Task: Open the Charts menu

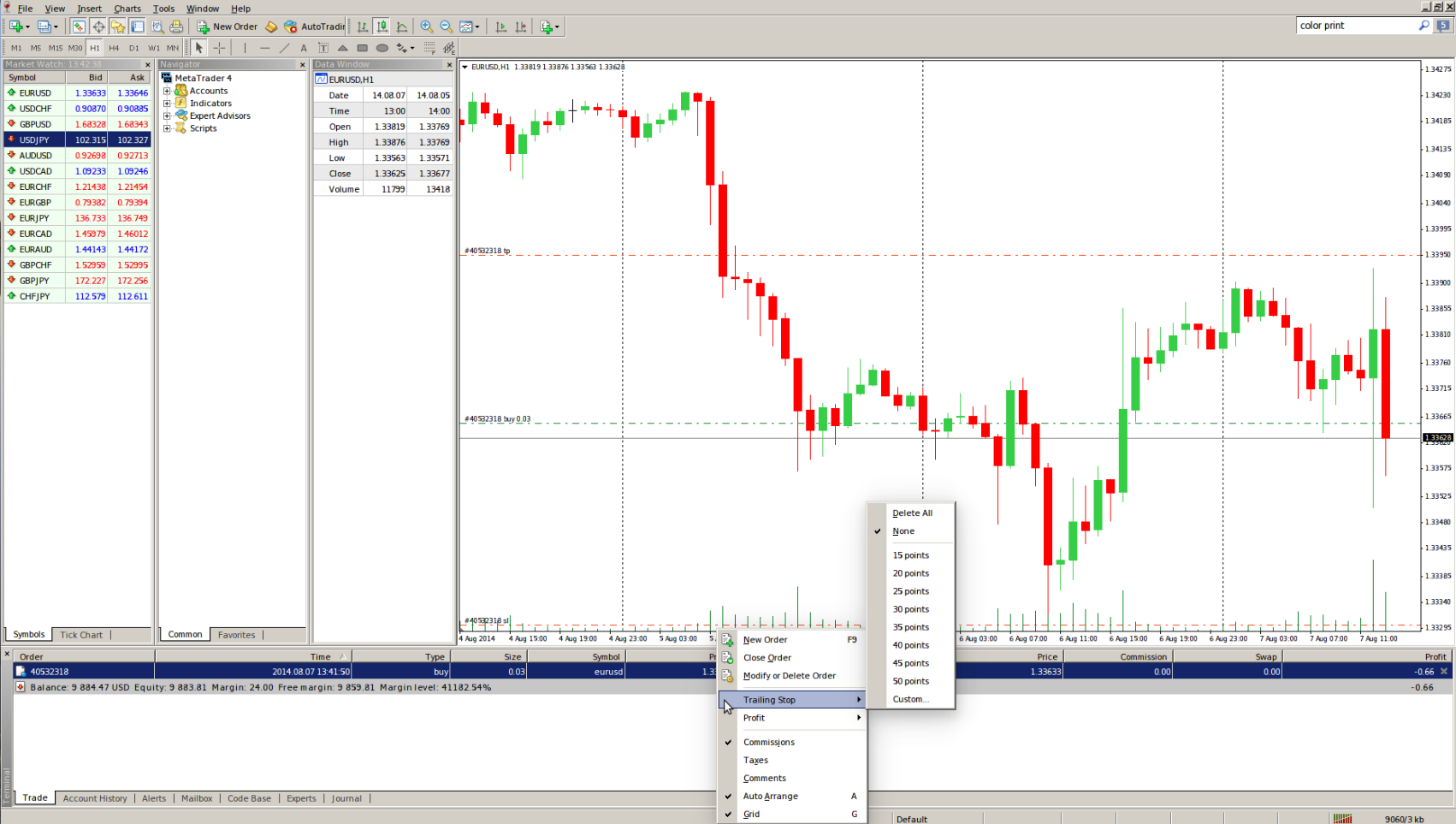Action: [x=127, y=9]
